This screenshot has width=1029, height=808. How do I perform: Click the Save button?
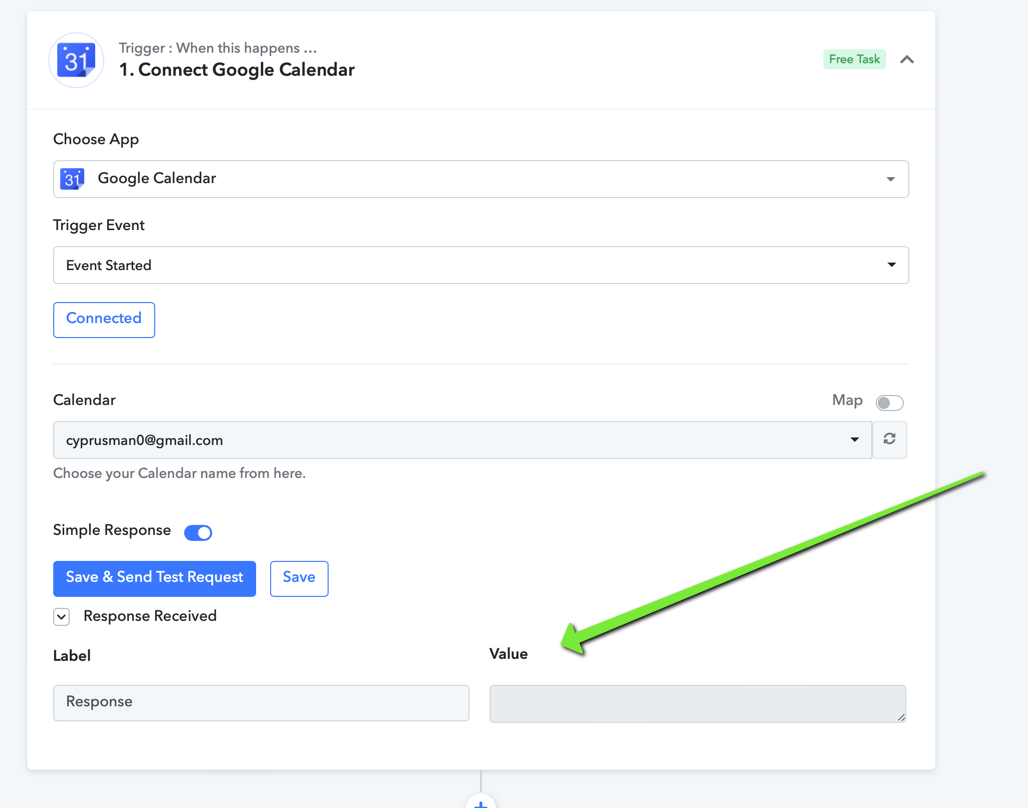pos(299,578)
